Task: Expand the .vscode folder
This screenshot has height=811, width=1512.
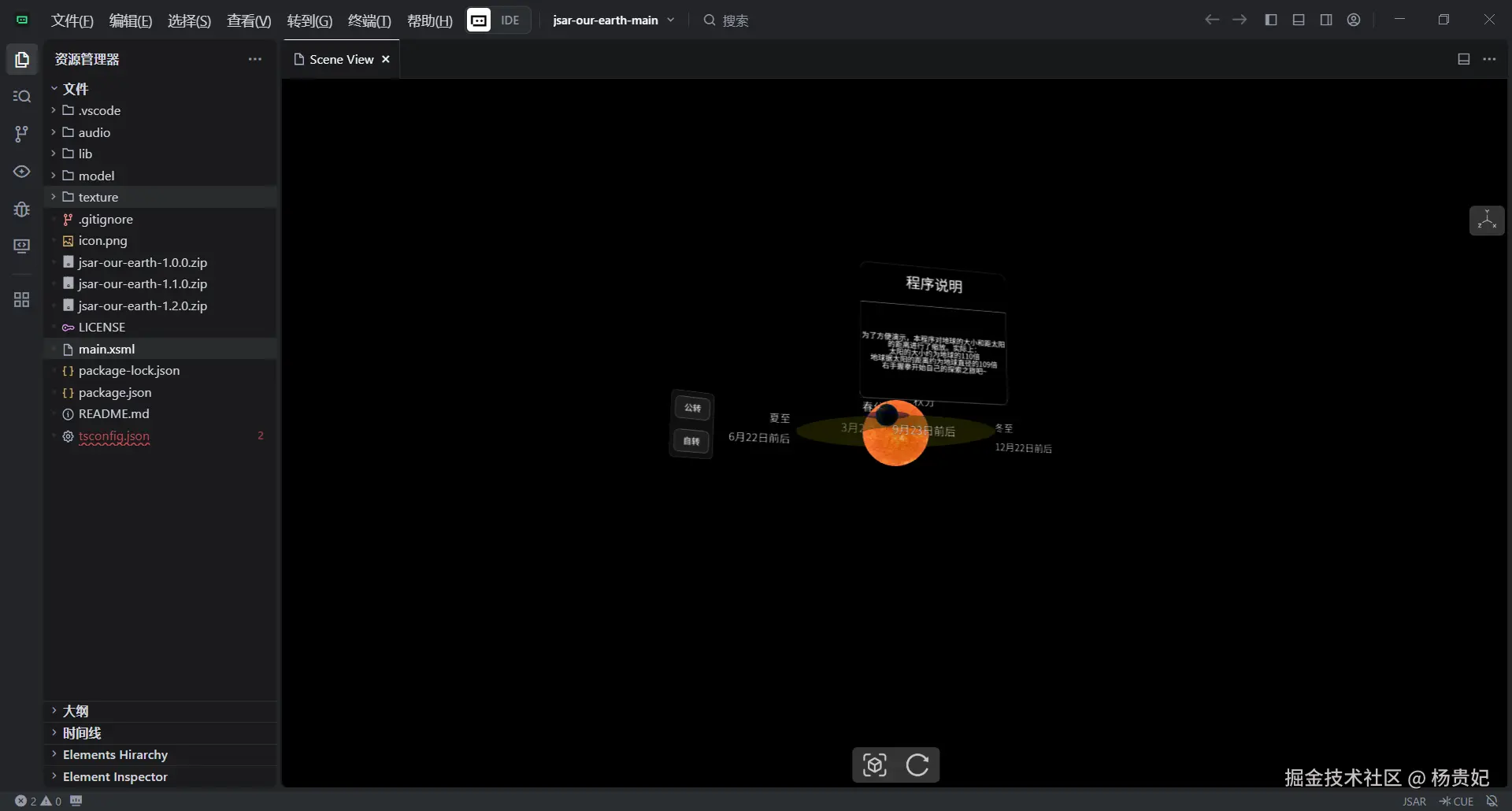Action: click(160, 110)
